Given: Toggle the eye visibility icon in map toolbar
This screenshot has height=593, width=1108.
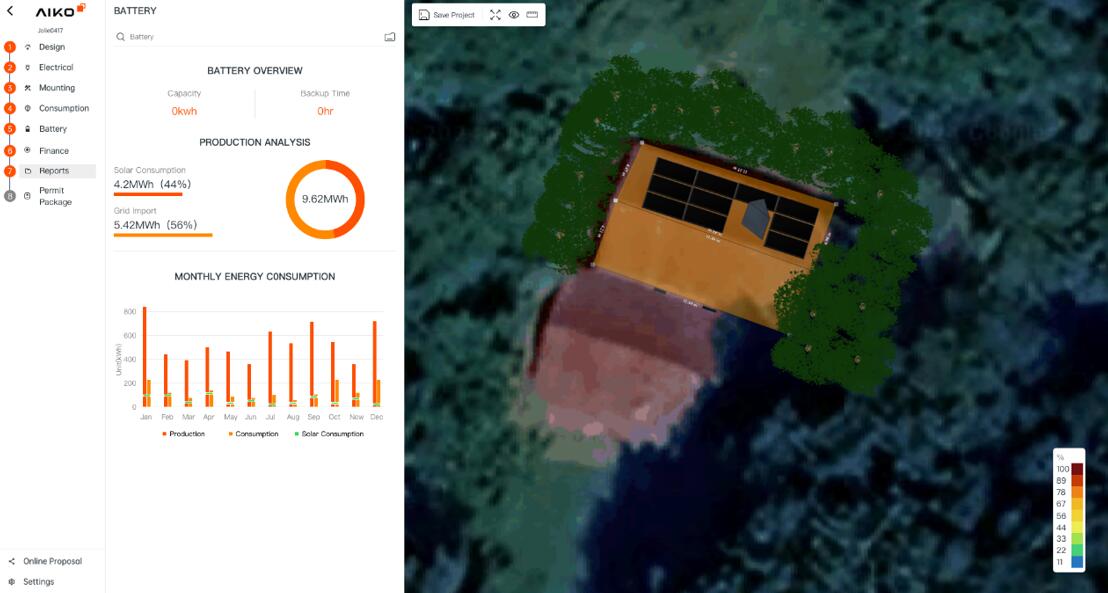Looking at the screenshot, I should [x=514, y=15].
